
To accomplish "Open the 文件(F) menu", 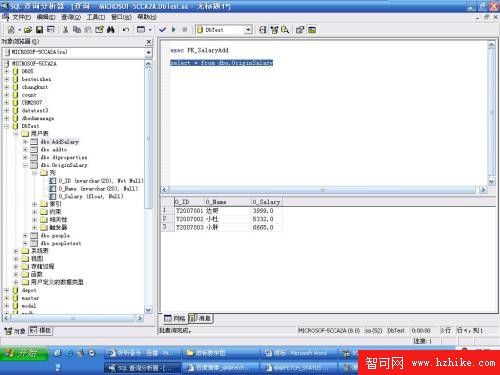I will pos(21,17).
